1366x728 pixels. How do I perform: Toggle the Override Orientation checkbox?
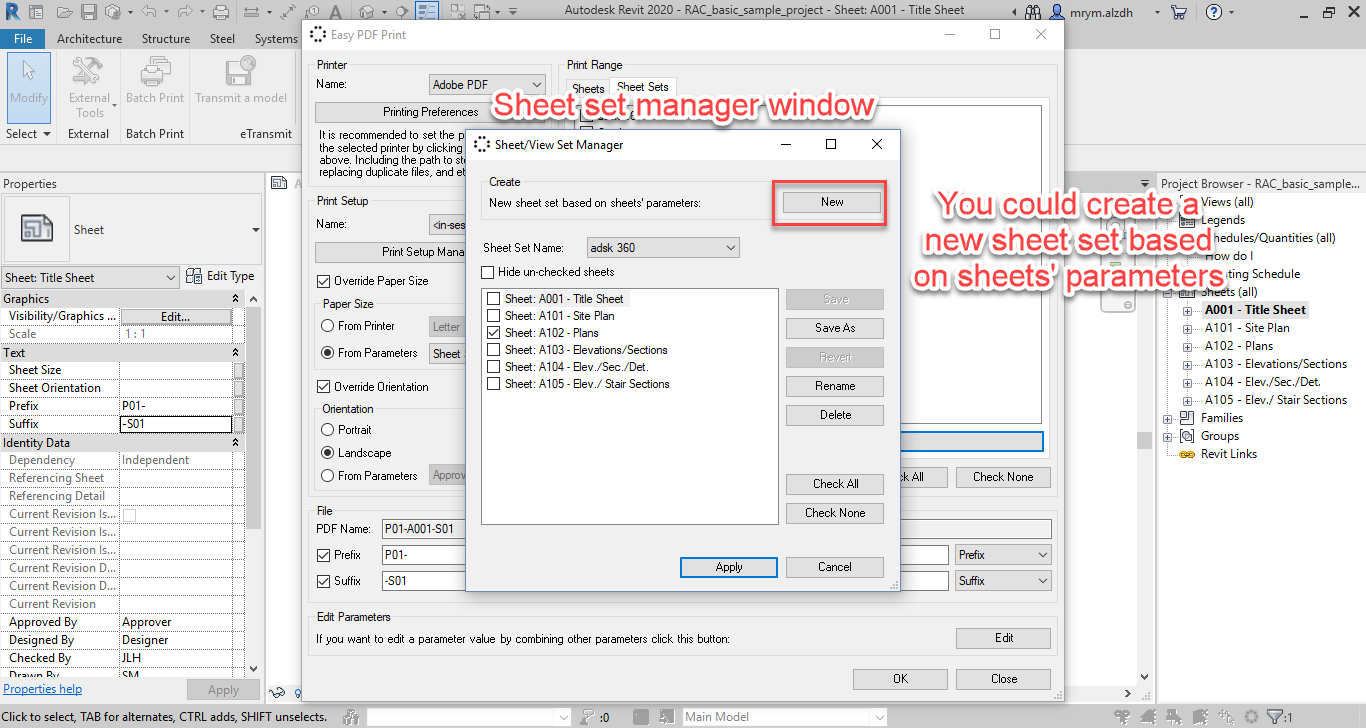[323, 387]
